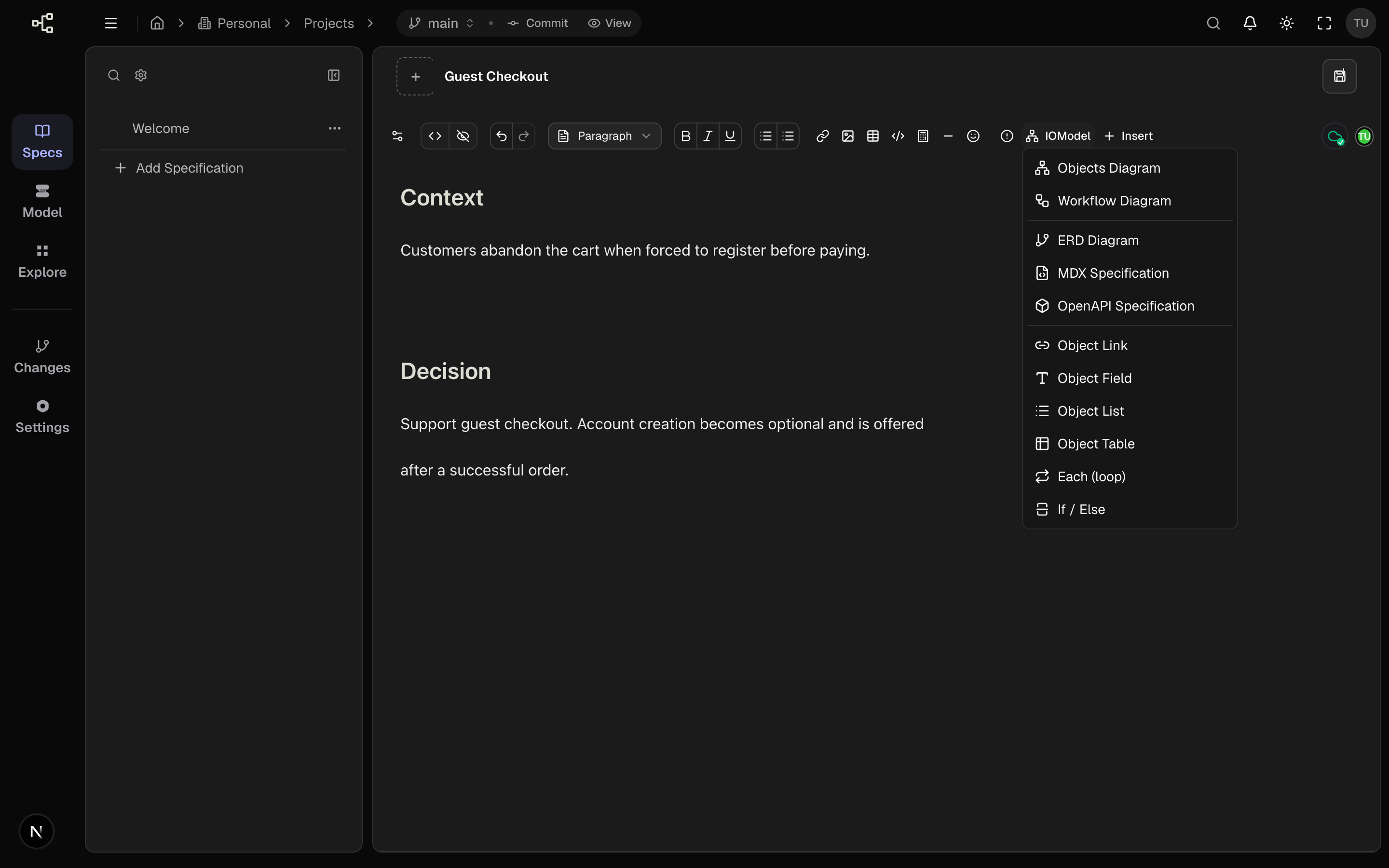Open the emoji picker icon
This screenshot has height=868, width=1389.
tap(973, 136)
